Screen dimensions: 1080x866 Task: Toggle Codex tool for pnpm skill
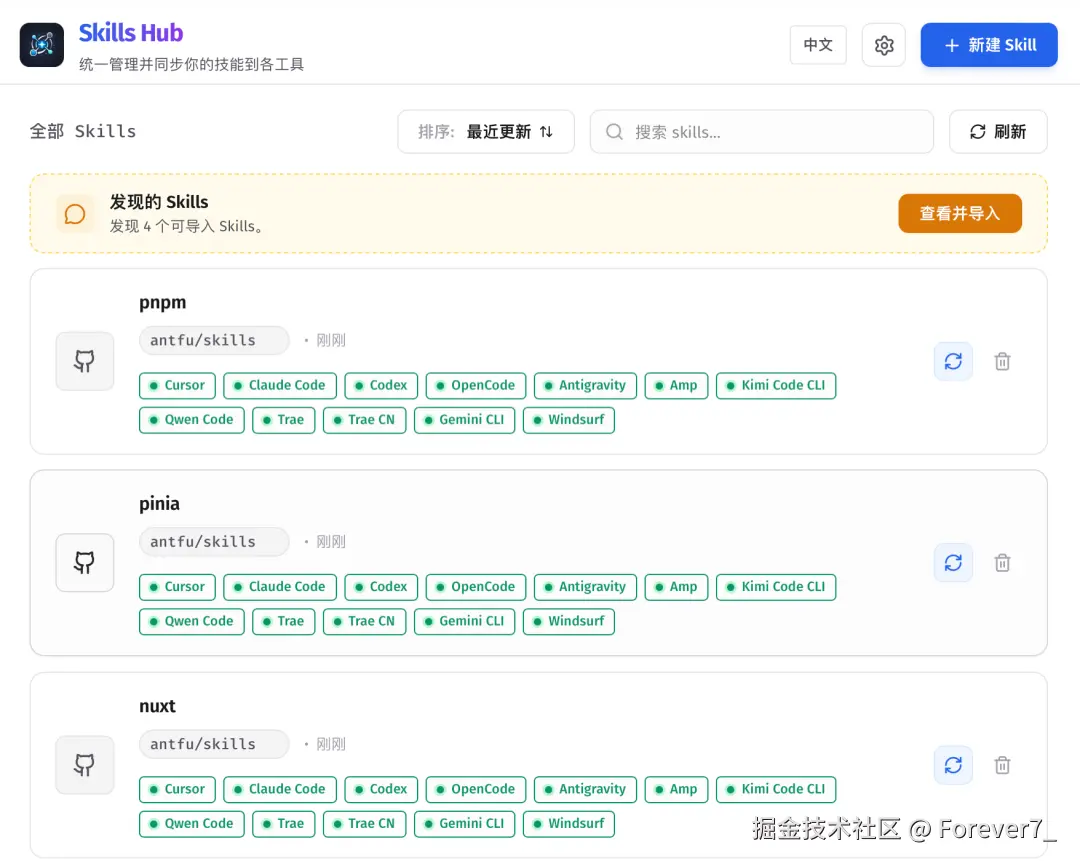click(x=381, y=386)
